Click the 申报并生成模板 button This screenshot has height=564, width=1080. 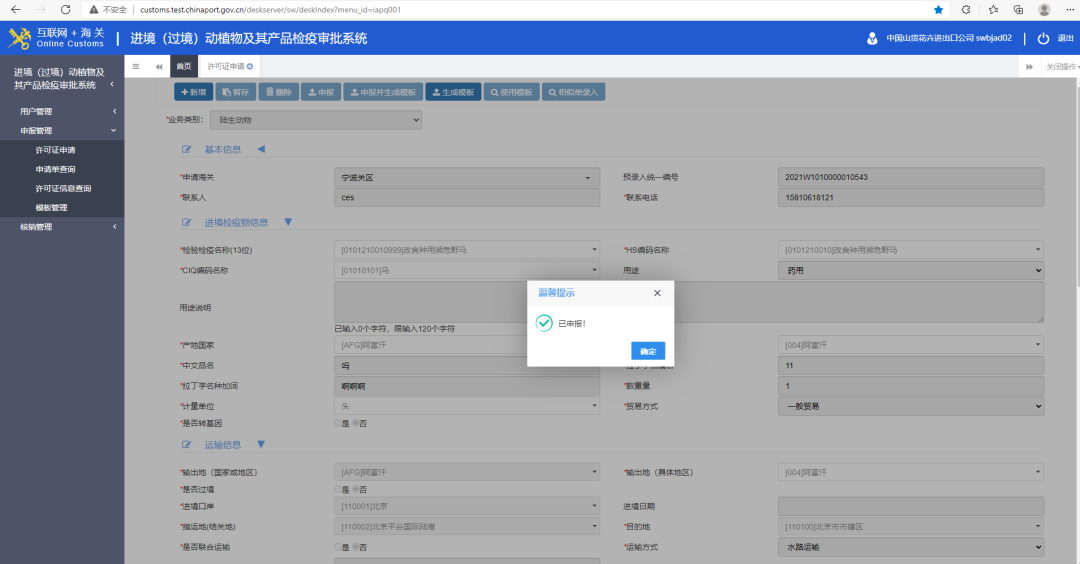tap(383, 92)
